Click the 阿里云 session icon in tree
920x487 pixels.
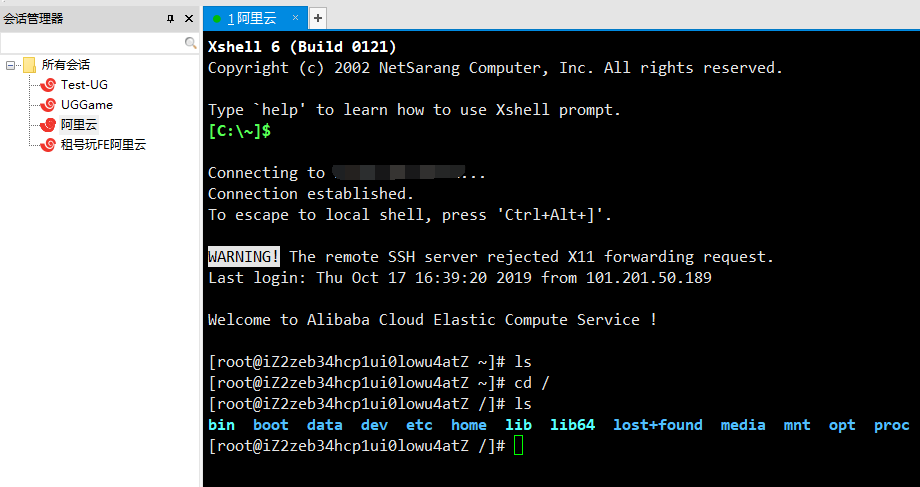point(48,125)
